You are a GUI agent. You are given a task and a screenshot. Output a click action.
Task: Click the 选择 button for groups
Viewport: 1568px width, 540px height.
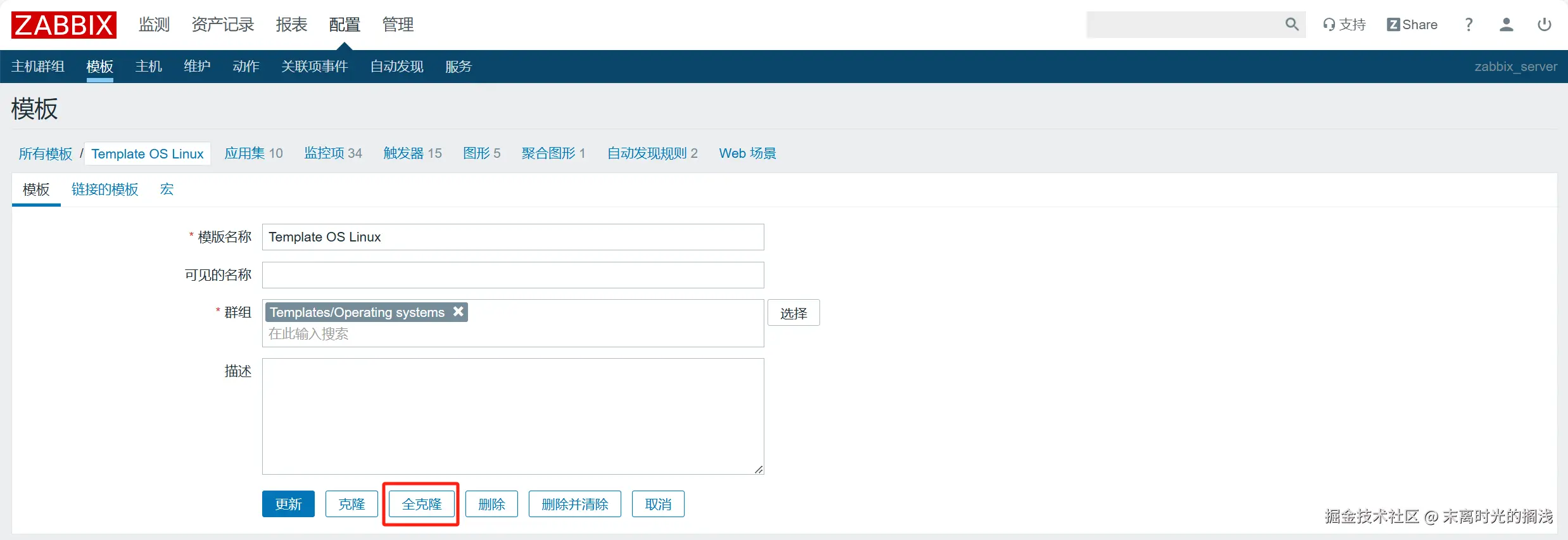pyautogui.click(x=793, y=313)
